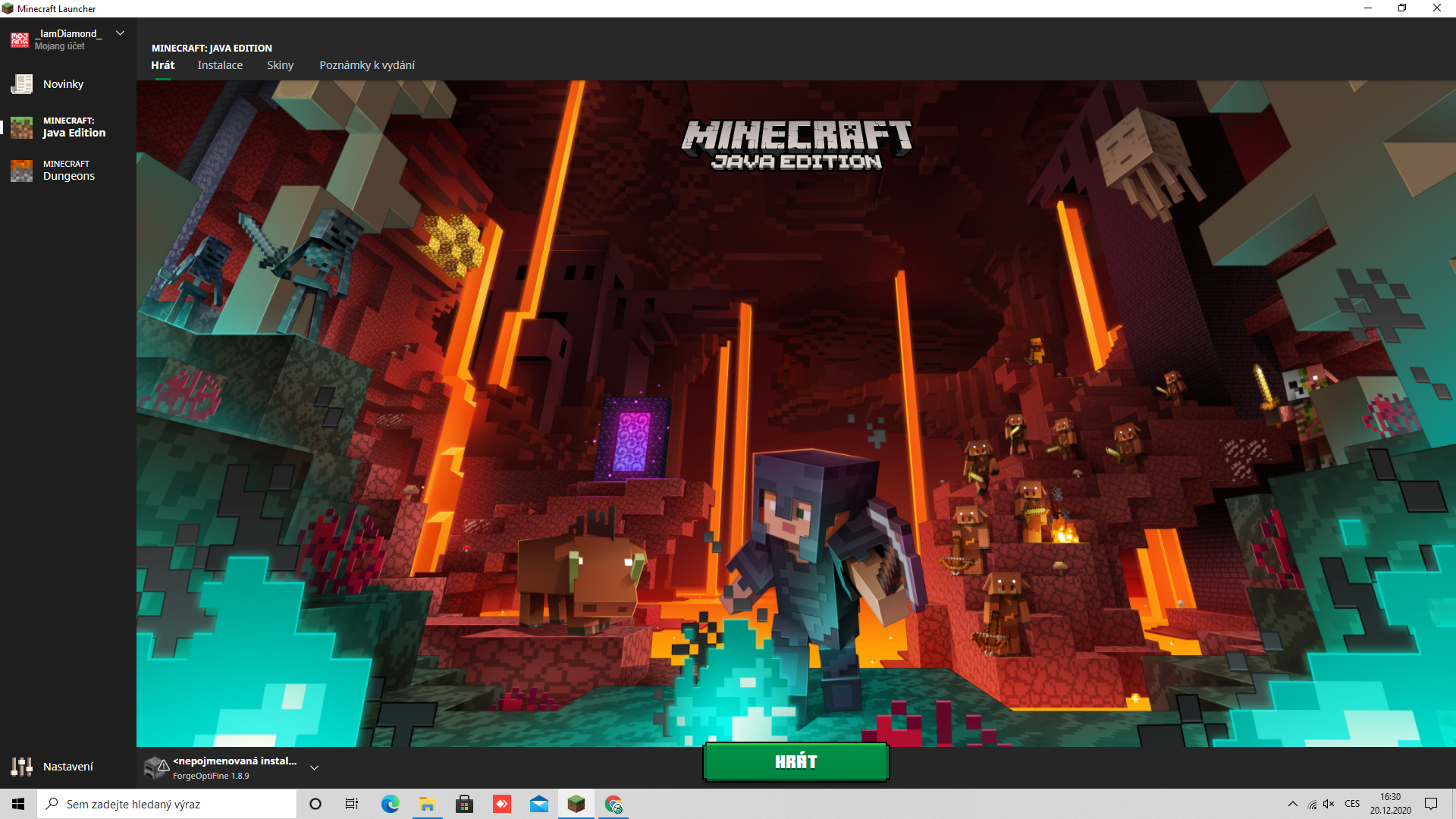1456x819 pixels.
Task: Open the notification center icon
Action: click(x=1431, y=804)
